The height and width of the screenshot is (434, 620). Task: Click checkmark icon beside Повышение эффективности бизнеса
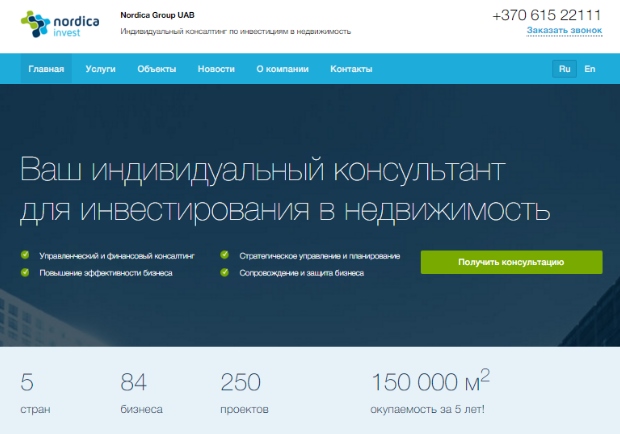pos(25,272)
